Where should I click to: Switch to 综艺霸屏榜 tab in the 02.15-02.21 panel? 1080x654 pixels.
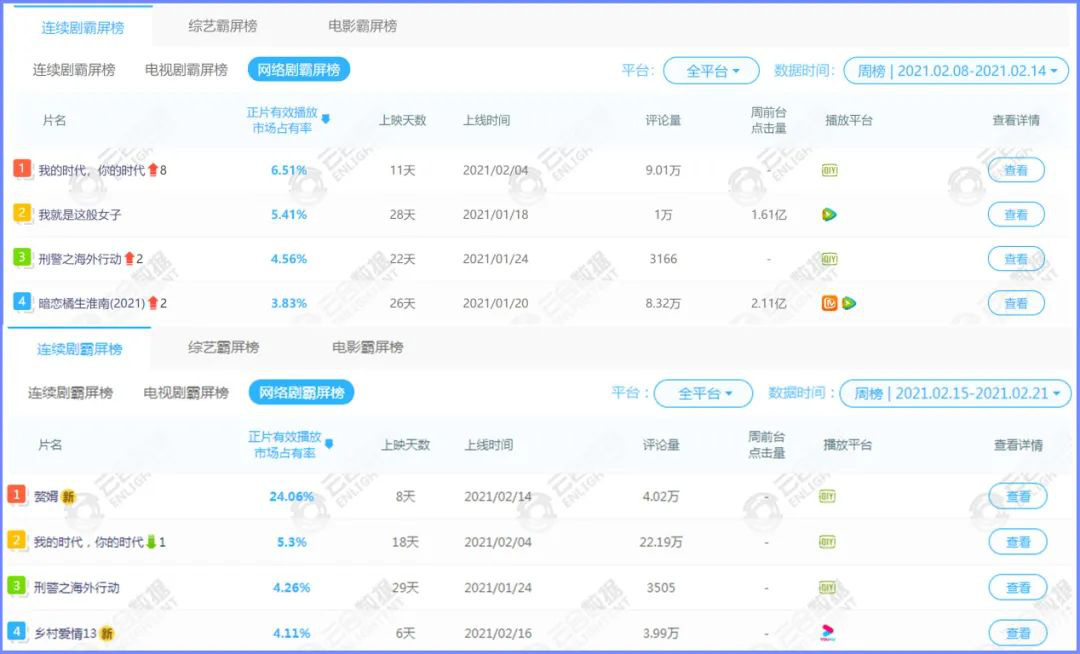coord(223,348)
